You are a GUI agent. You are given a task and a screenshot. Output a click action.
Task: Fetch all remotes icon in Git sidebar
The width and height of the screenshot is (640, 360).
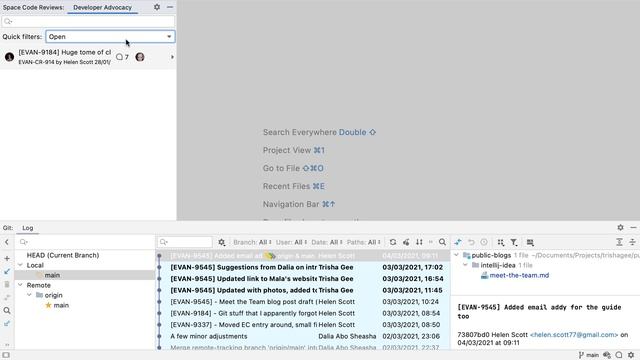(7, 324)
